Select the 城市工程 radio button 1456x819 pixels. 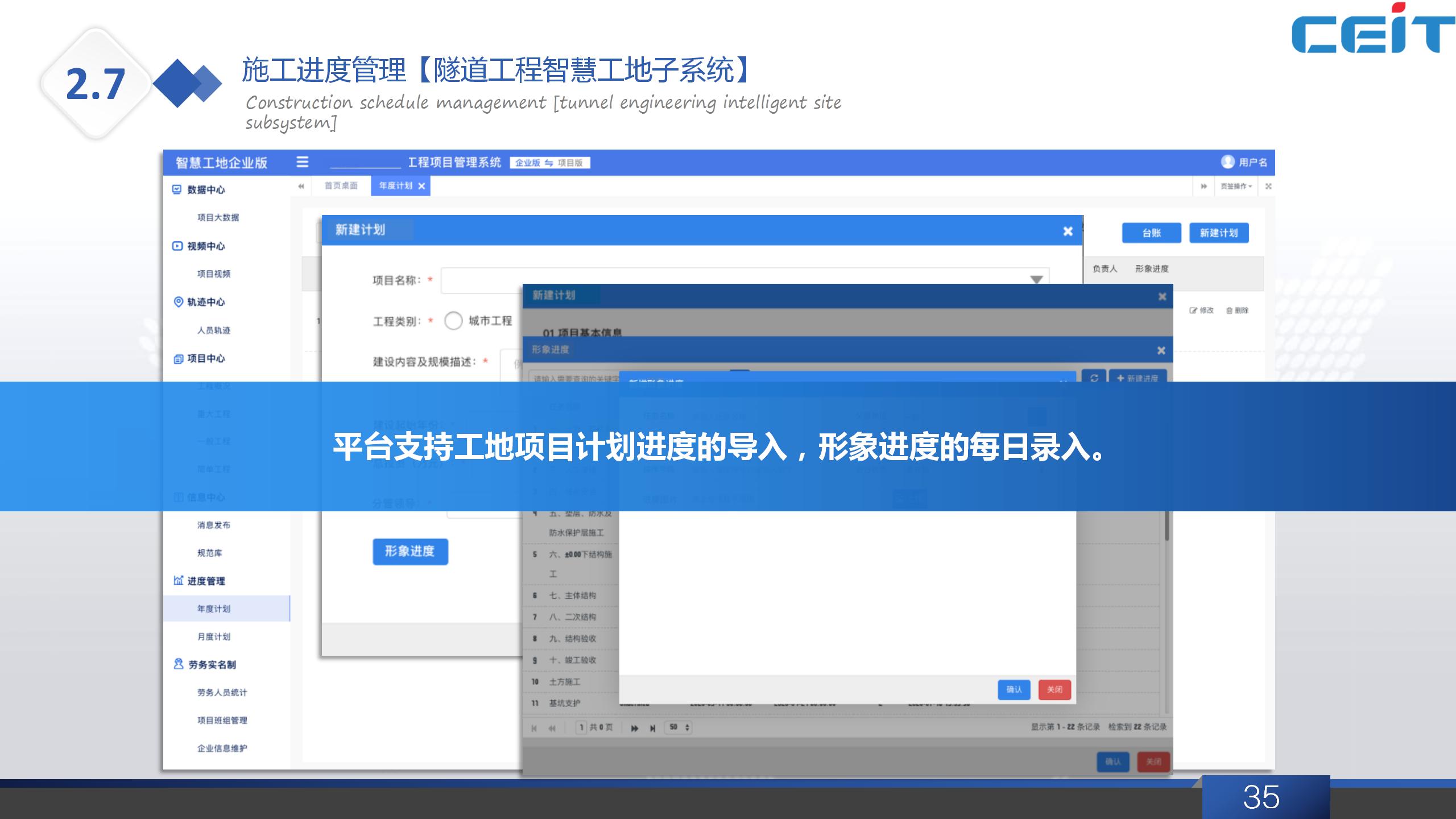453,321
